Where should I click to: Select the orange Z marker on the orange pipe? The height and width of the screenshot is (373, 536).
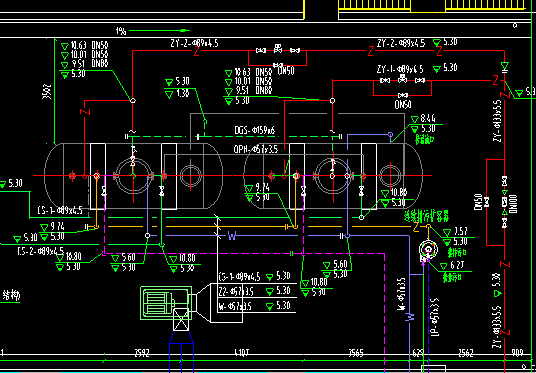[416, 227]
